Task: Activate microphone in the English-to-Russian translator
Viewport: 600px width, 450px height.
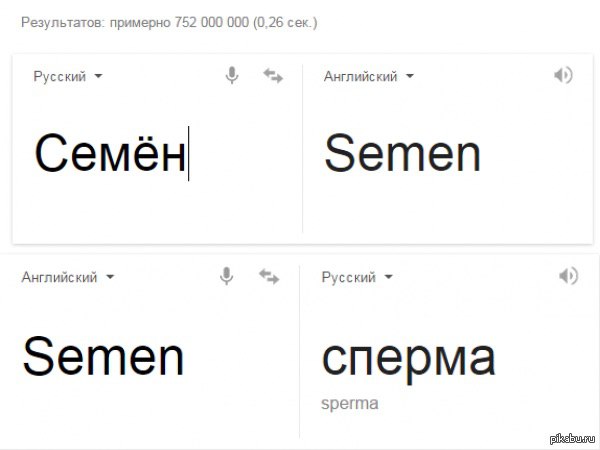Action: (x=227, y=276)
